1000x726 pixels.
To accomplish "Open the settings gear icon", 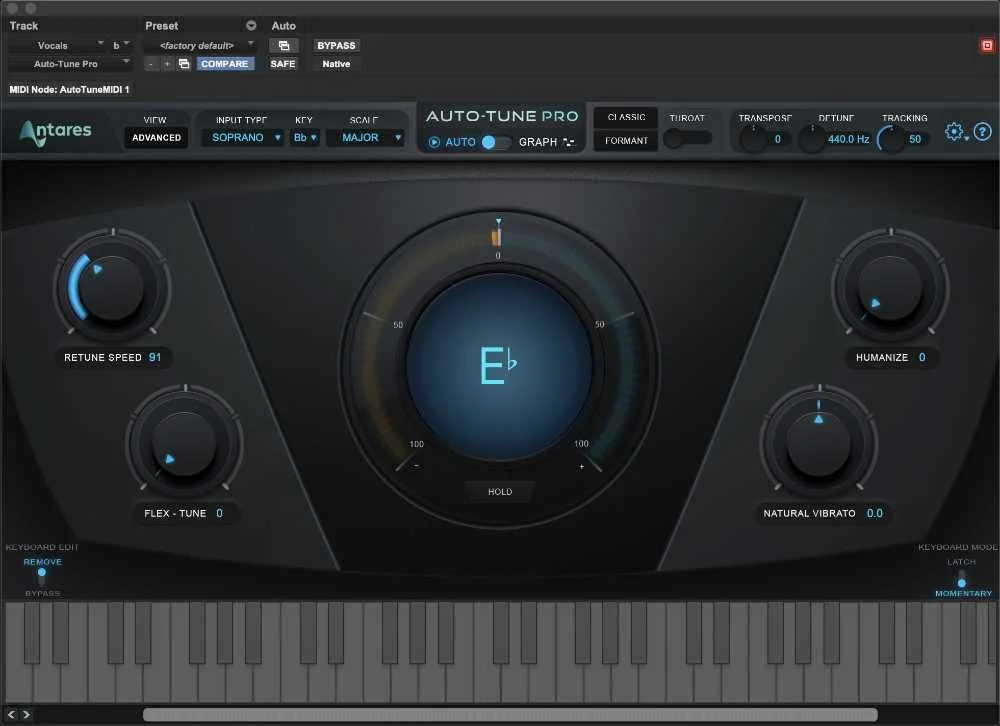I will 953,131.
